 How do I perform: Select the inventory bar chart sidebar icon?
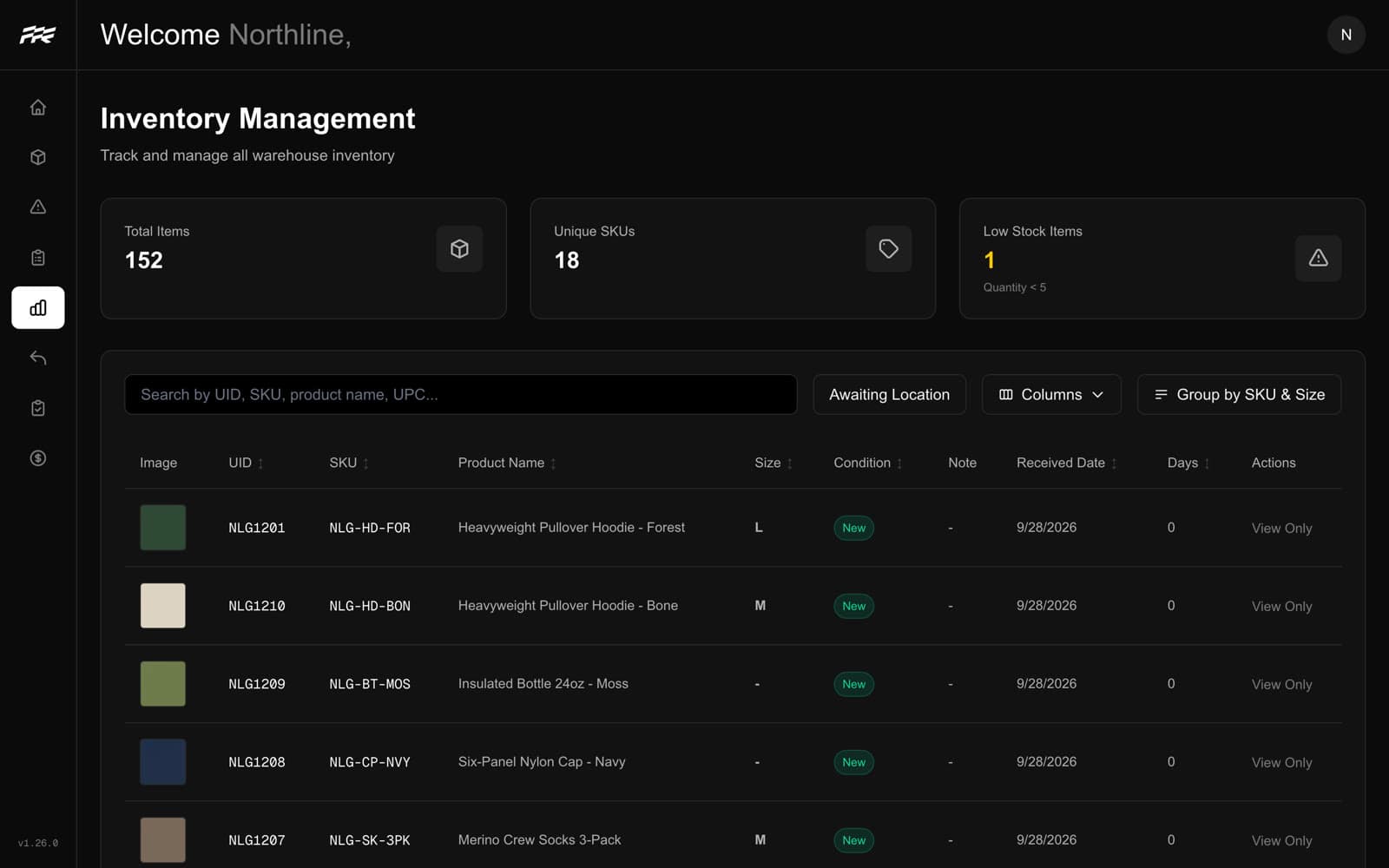pos(38,307)
